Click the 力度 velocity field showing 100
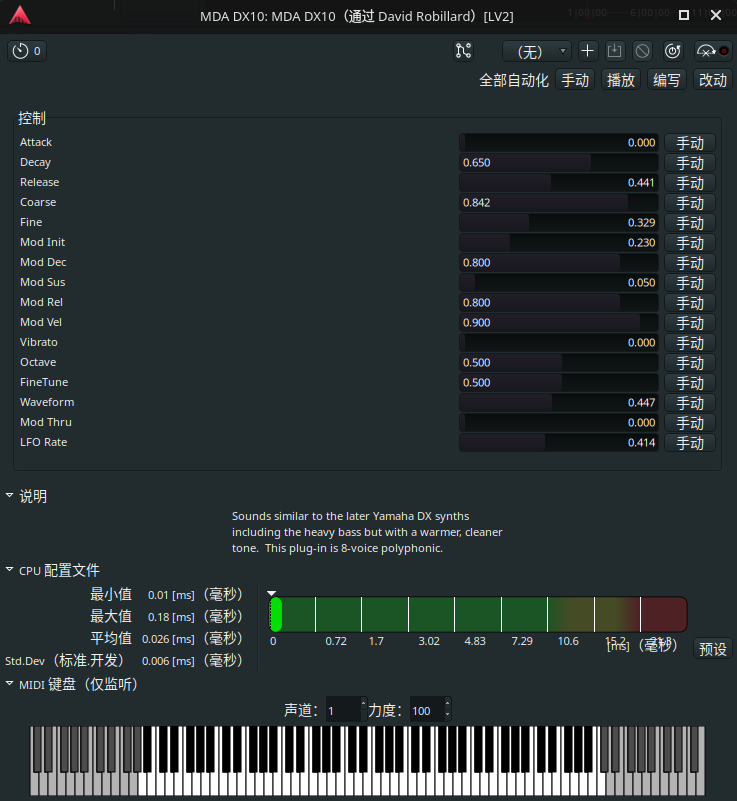The image size is (737, 801). 427,710
